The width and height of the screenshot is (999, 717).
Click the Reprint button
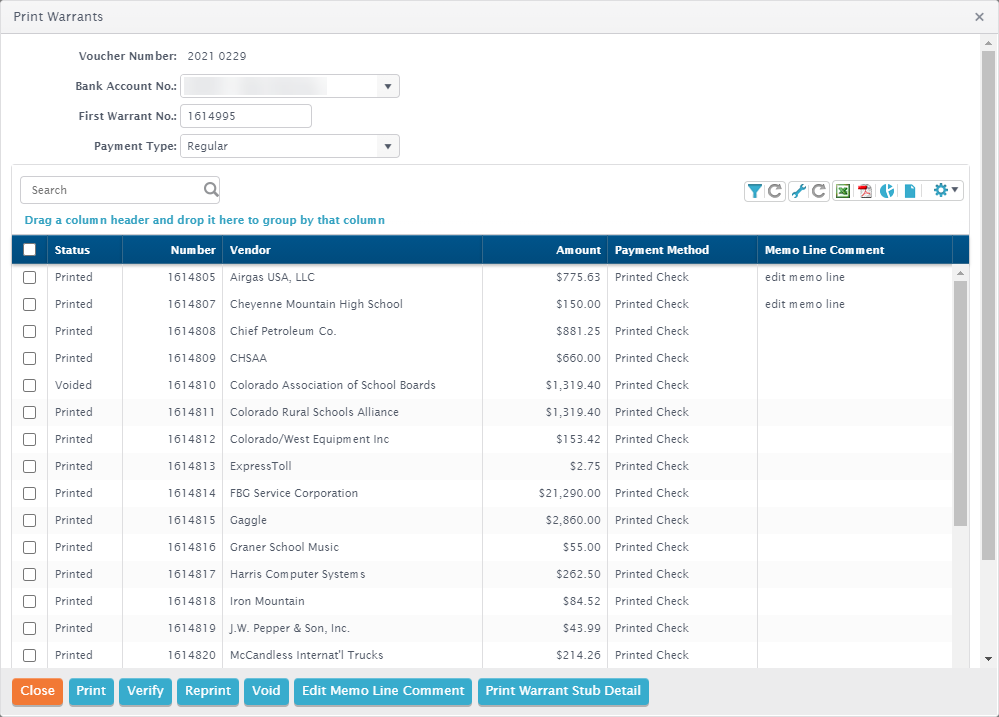coord(208,692)
